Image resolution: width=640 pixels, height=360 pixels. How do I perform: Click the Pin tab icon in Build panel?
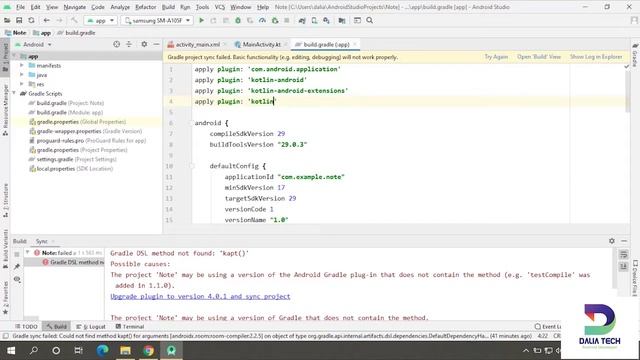[x=17, y=267]
